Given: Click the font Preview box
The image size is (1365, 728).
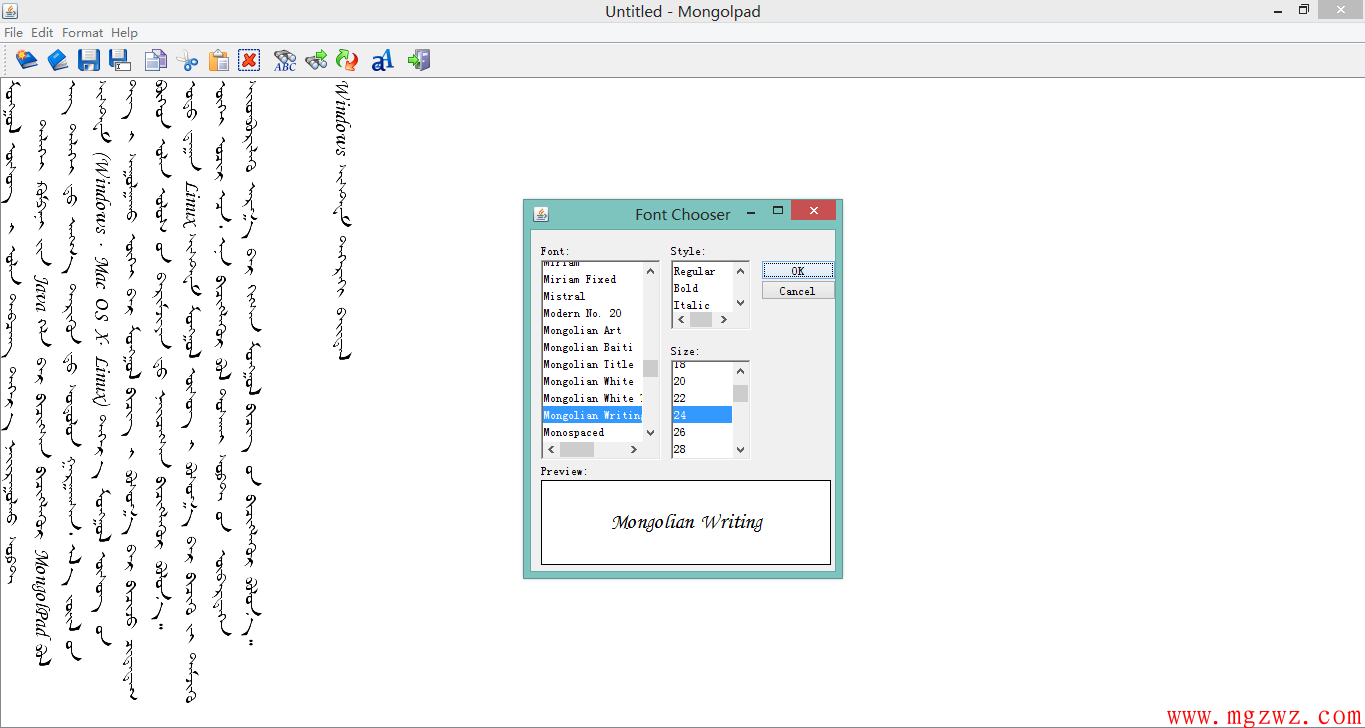Looking at the screenshot, I should tap(686, 522).
